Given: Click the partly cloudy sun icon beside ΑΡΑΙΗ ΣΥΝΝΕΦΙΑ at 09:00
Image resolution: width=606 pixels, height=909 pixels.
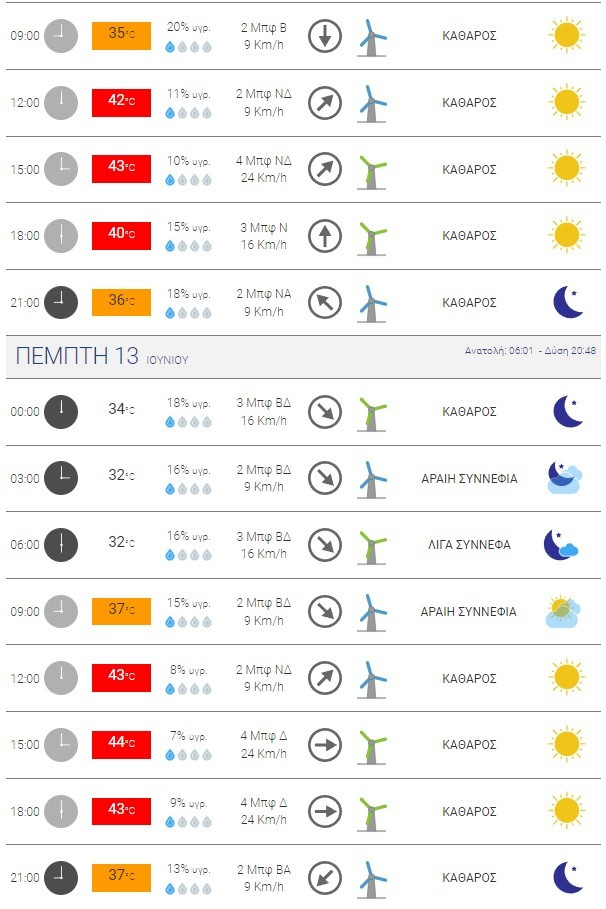Looking at the screenshot, I should click(563, 611).
